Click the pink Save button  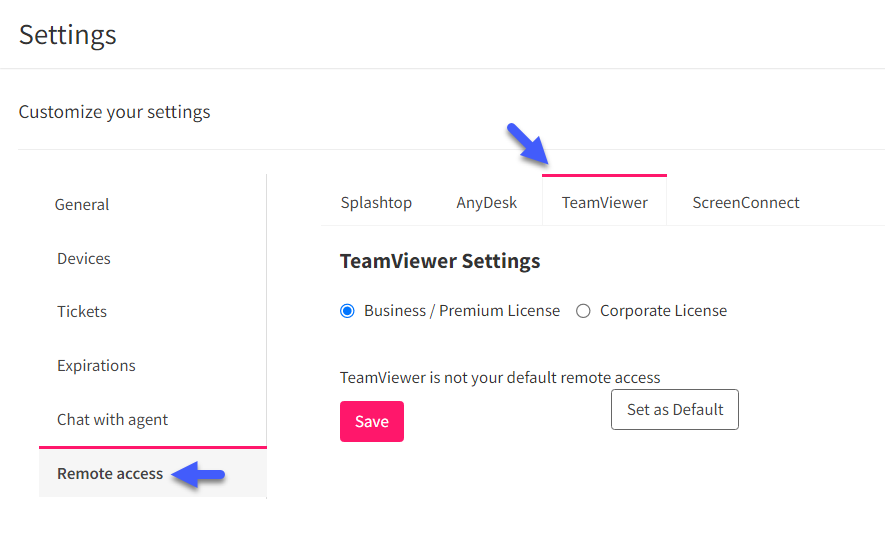coord(372,422)
